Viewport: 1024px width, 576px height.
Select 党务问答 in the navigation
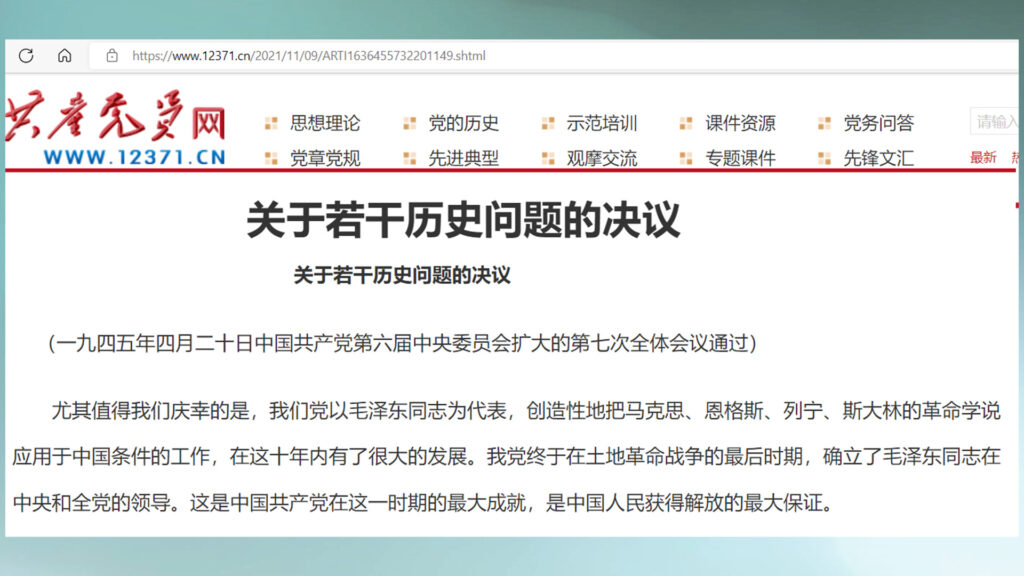tap(878, 124)
